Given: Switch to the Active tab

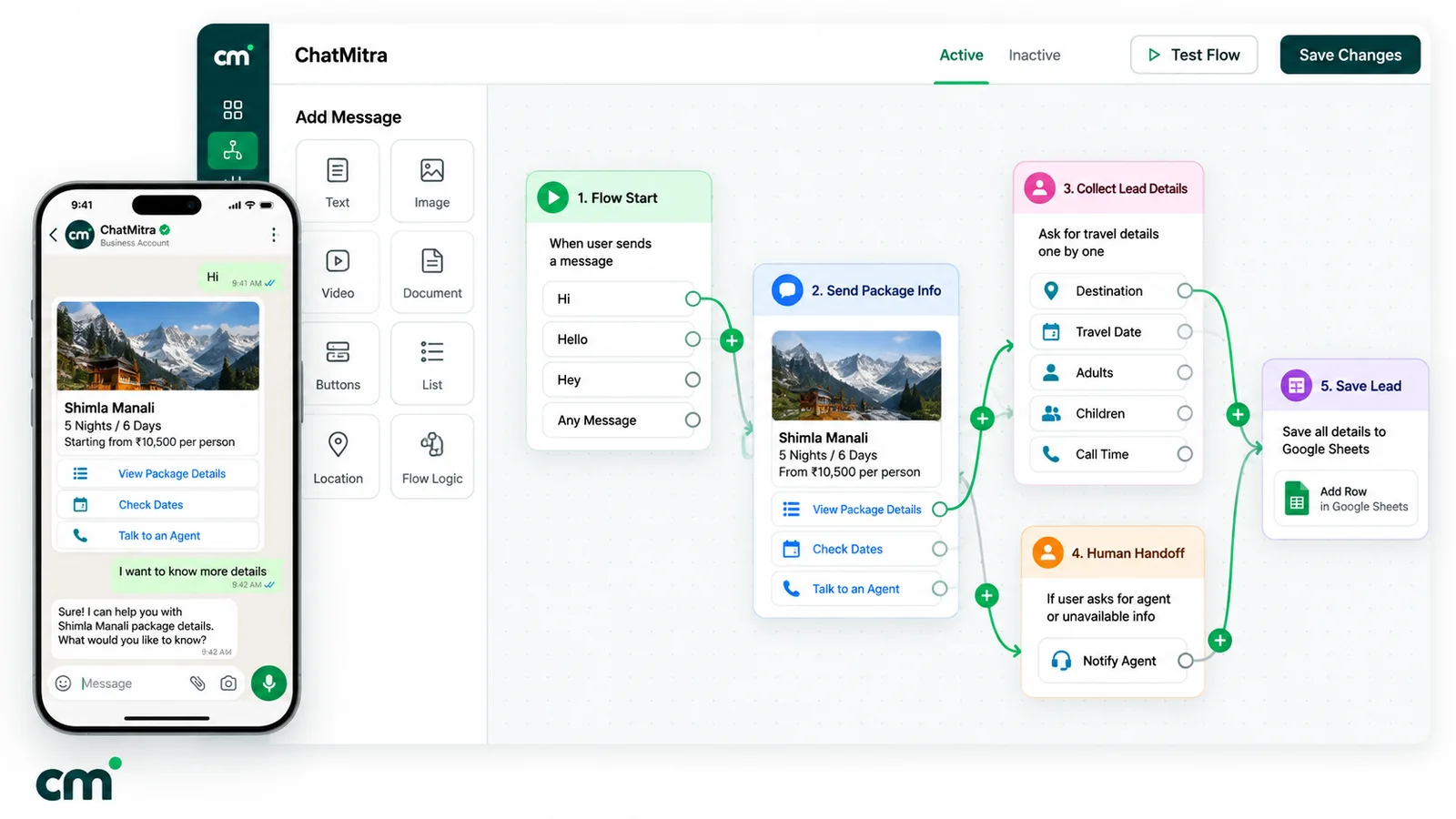Looking at the screenshot, I should coord(961,56).
